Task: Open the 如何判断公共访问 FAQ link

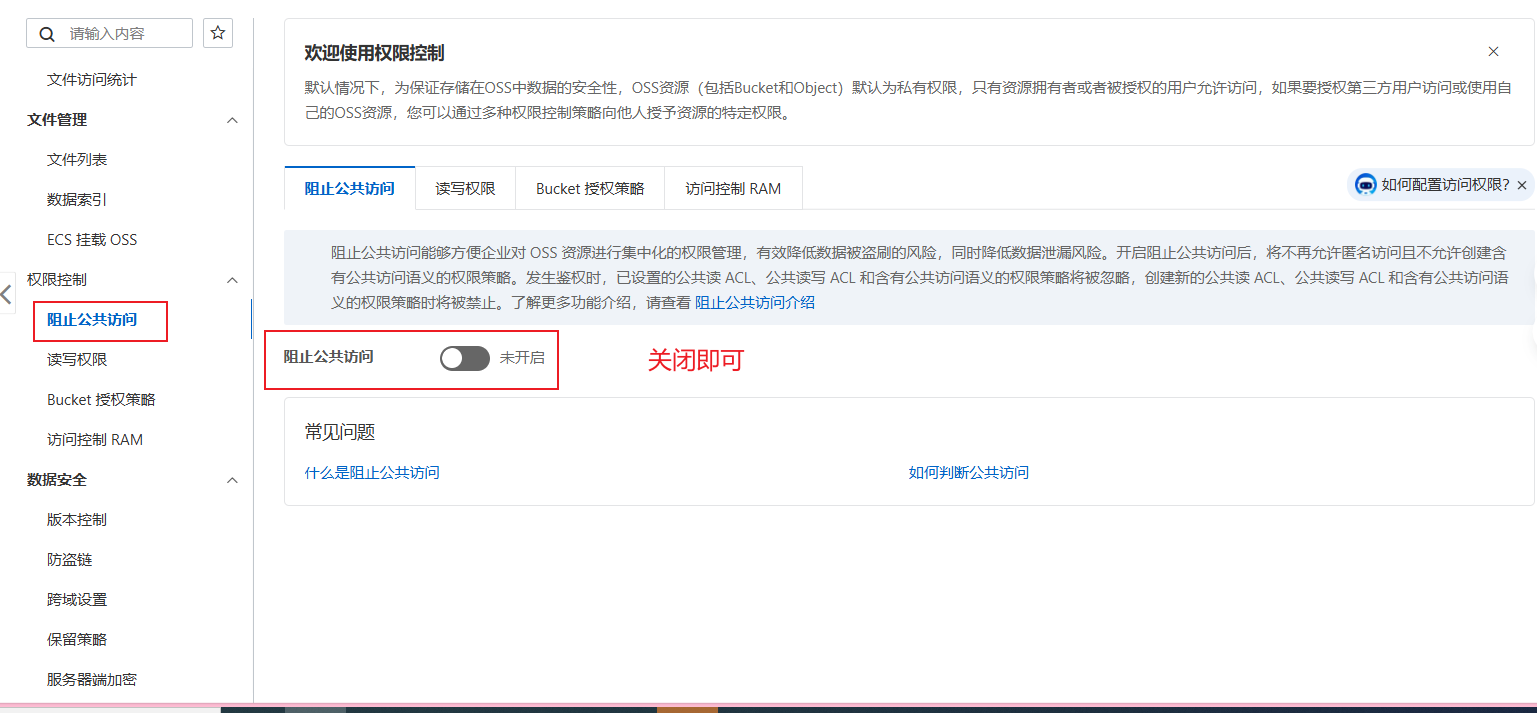Action: click(968, 472)
